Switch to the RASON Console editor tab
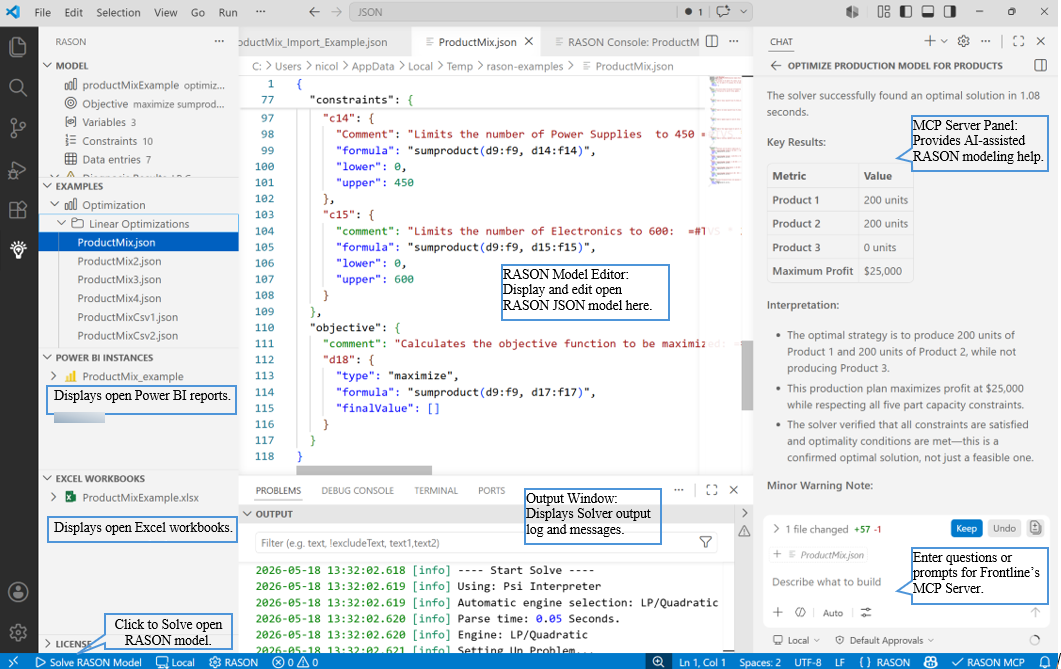 tap(626, 42)
